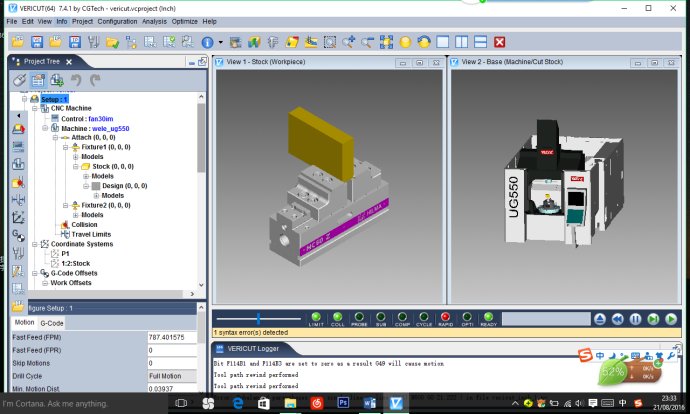The height and width of the screenshot is (414, 690).
Task: Click the Single Step playback button
Action: pos(653,319)
